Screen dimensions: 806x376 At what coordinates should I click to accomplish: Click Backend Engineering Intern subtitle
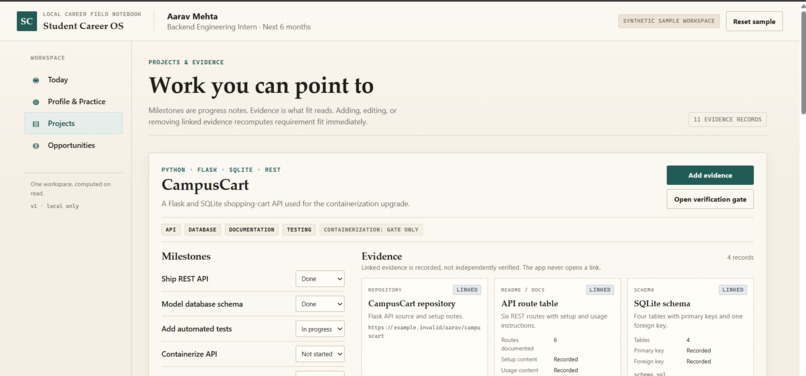239,27
